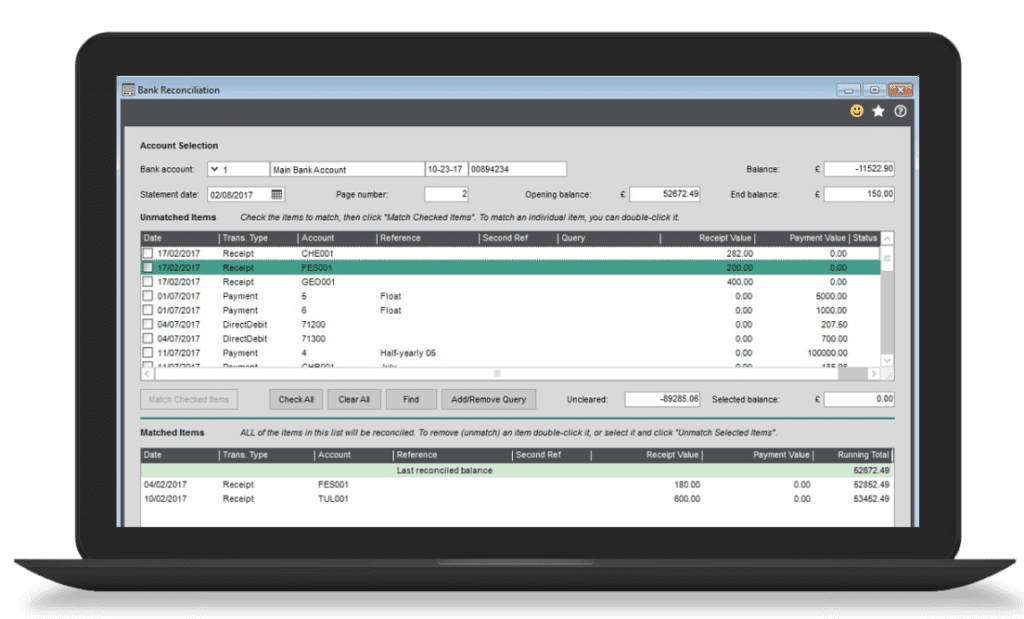Tick the checkbox for the GEO001 receipt
This screenshot has height=619, width=1024.
coord(148,282)
